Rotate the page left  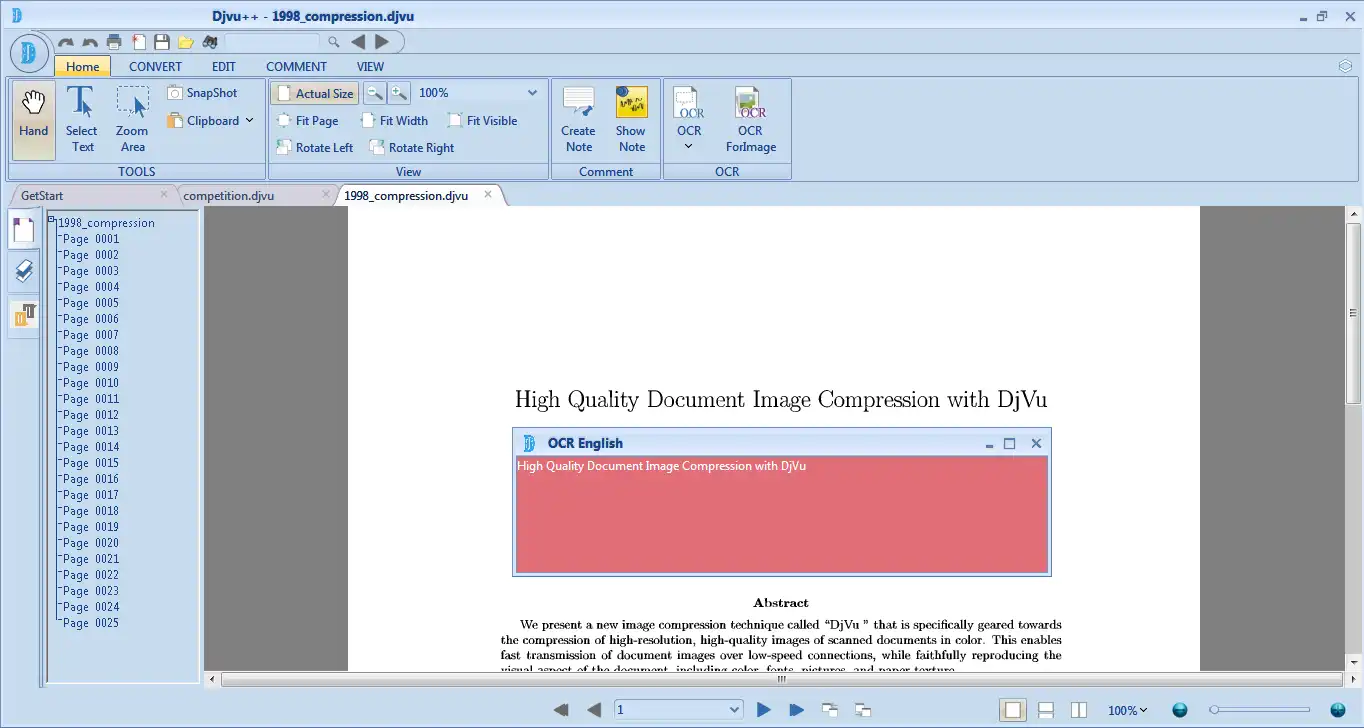pos(314,148)
